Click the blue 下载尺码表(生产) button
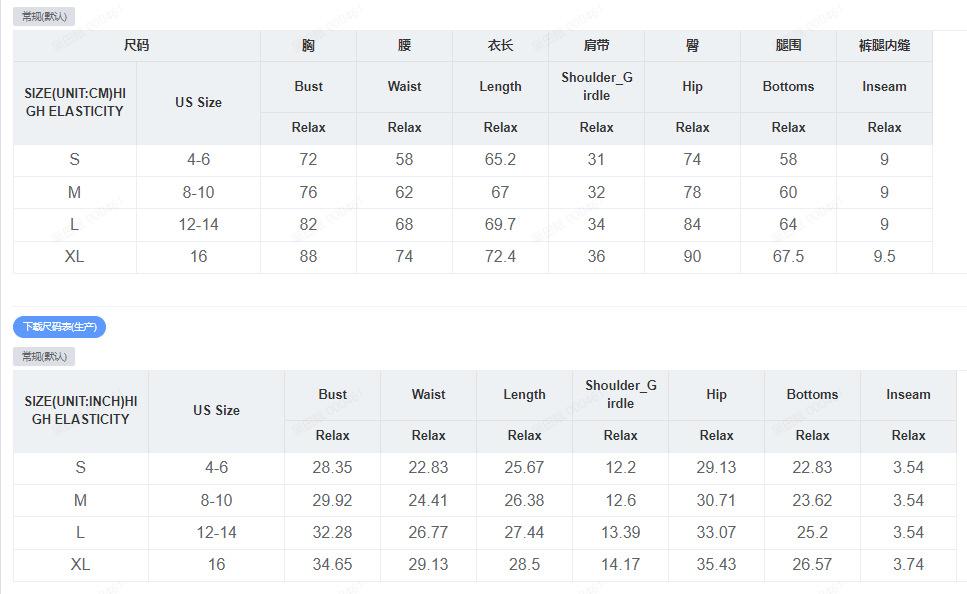The image size is (967, 594). coord(59,327)
